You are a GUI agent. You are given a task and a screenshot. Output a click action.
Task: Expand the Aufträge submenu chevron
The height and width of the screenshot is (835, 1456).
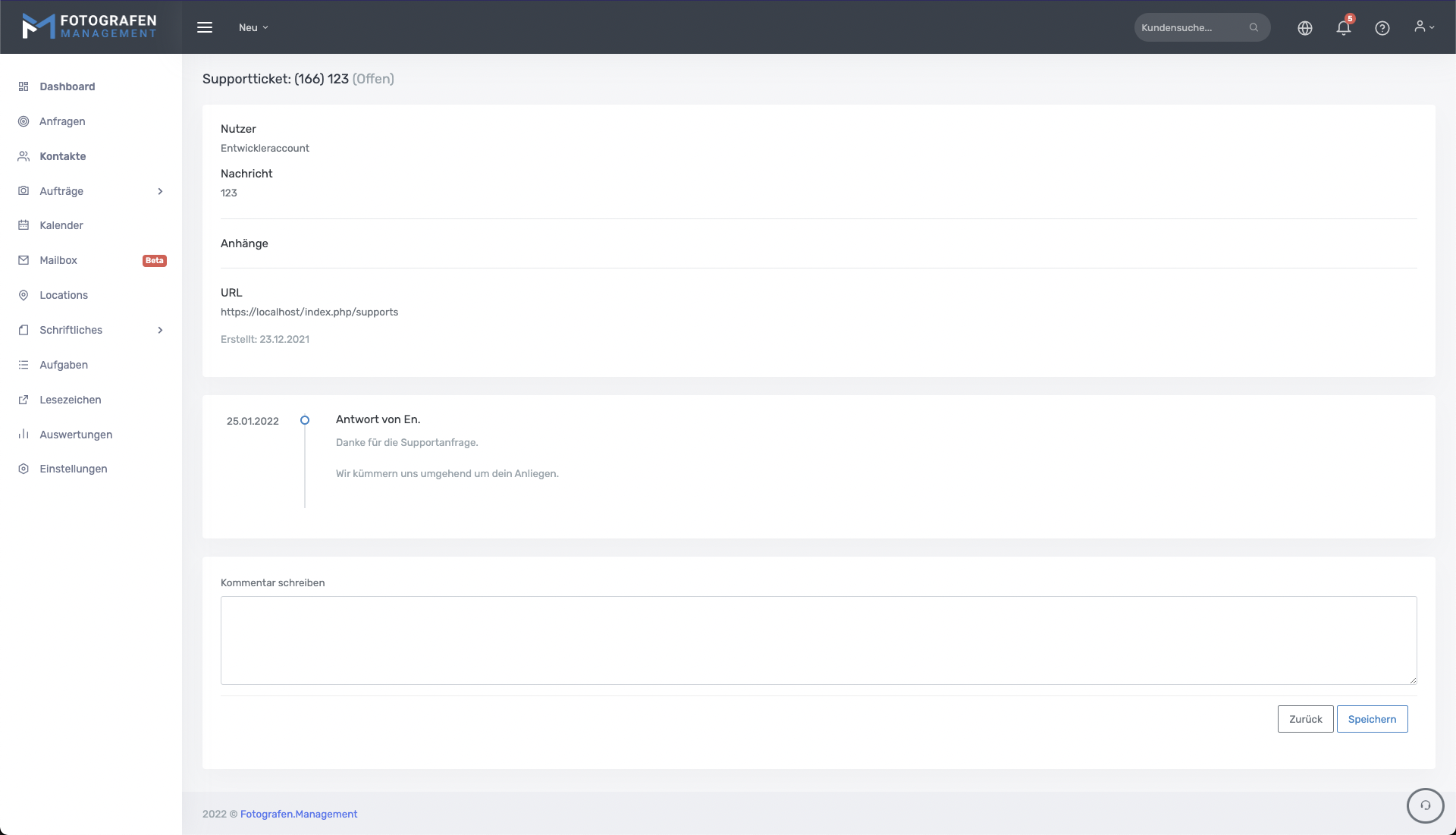pos(160,191)
